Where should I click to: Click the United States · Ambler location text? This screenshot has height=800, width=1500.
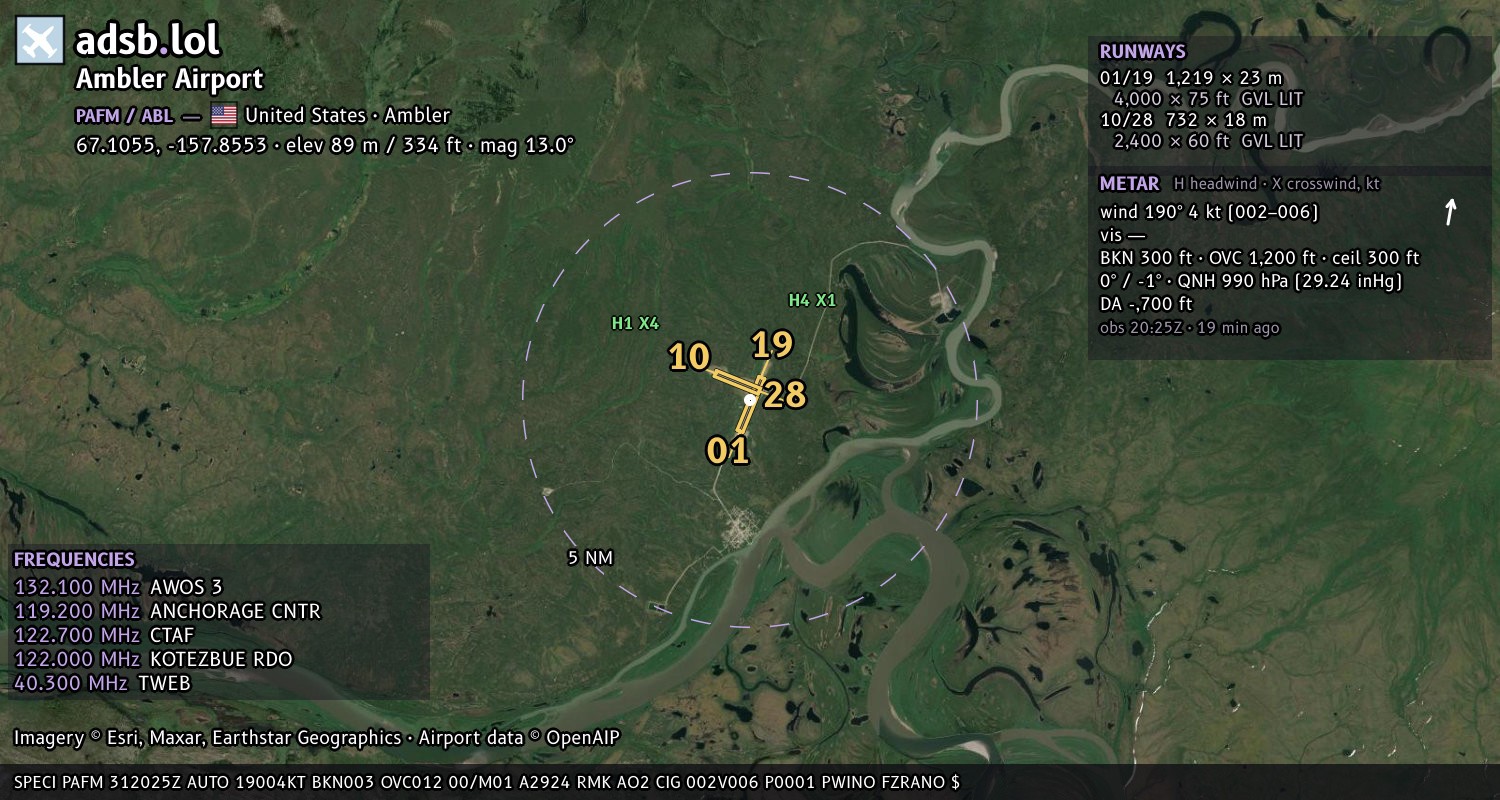(348, 115)
